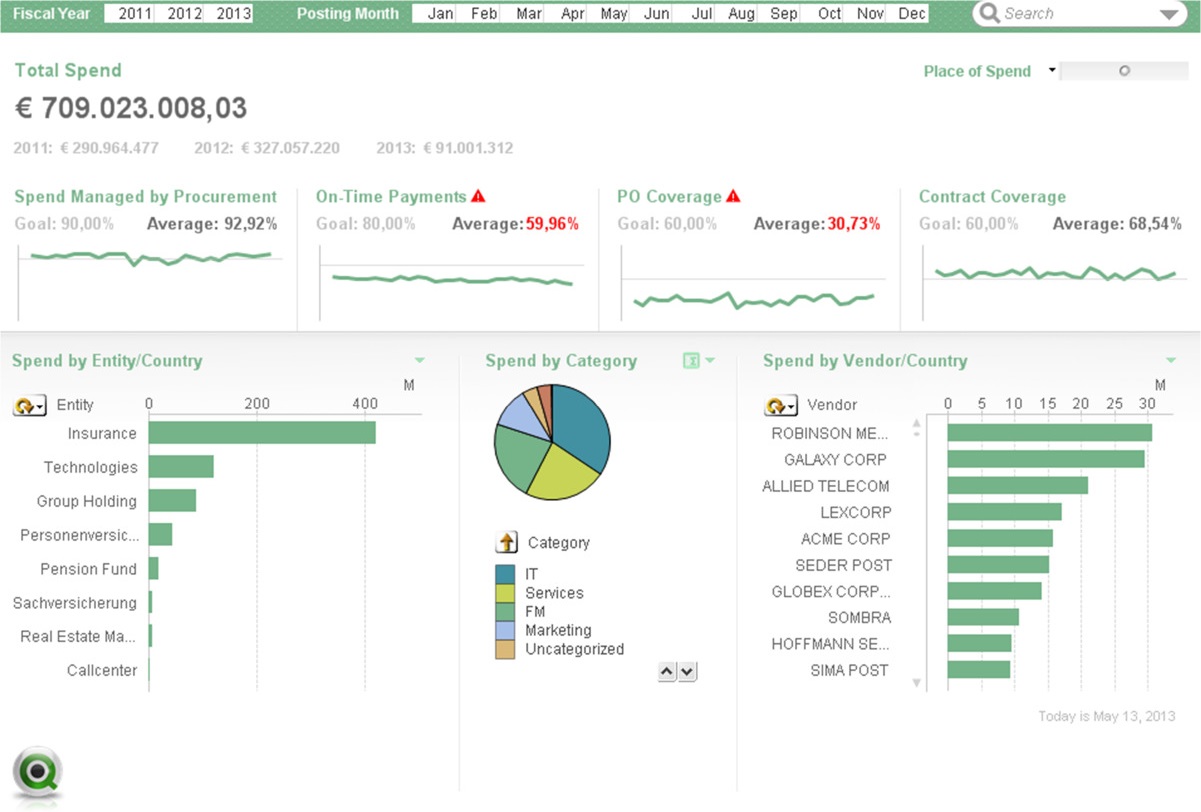
Task: Select posting month Dec
Action: tap(911, 14)
